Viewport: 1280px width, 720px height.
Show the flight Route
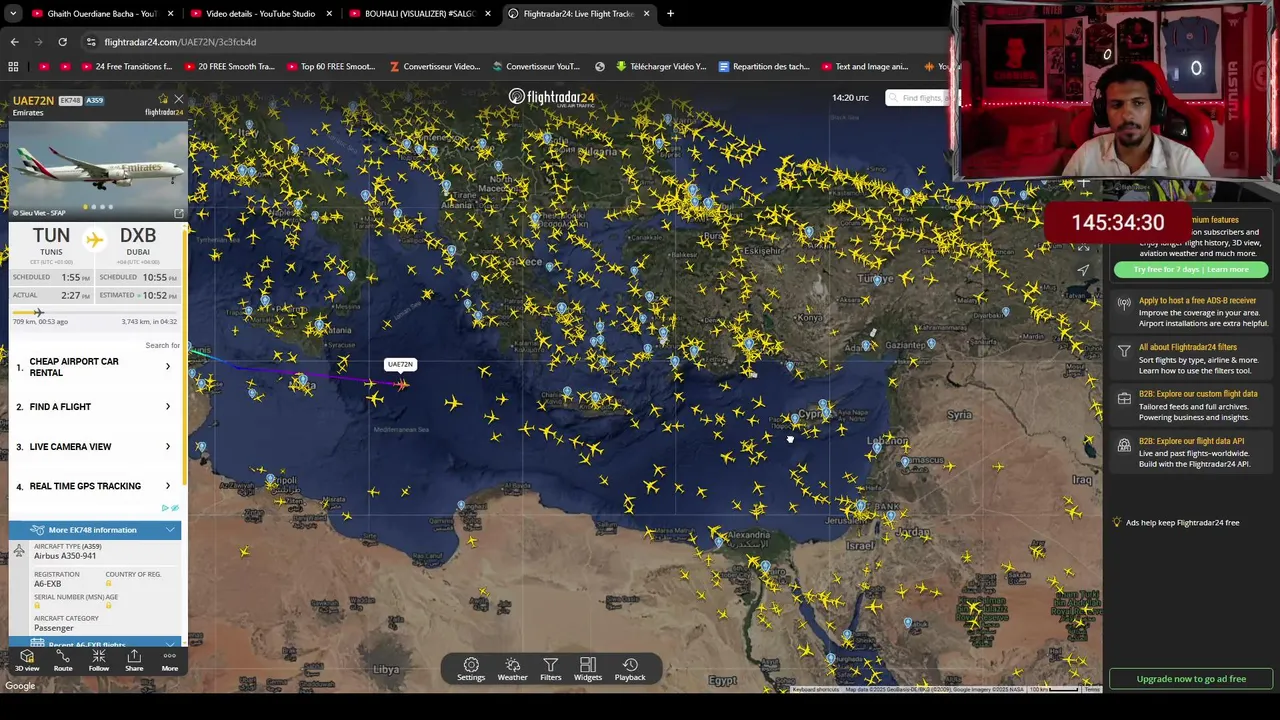pyautogui.click(x=63, y=661)
